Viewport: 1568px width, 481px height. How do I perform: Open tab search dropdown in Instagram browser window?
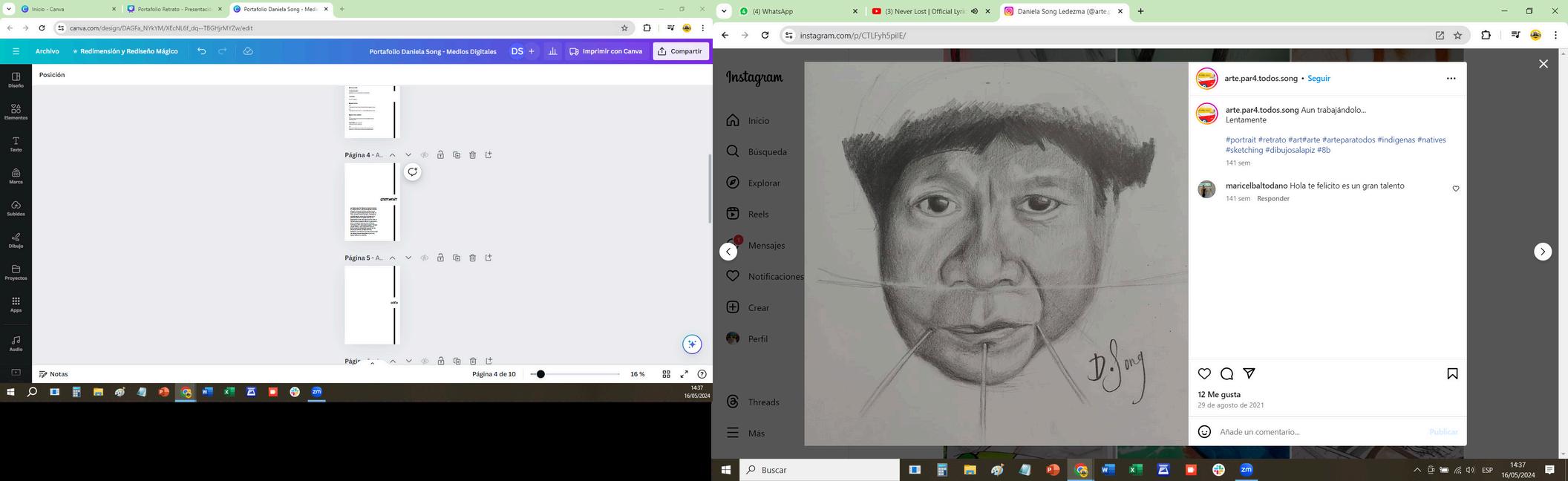[724, 11]
